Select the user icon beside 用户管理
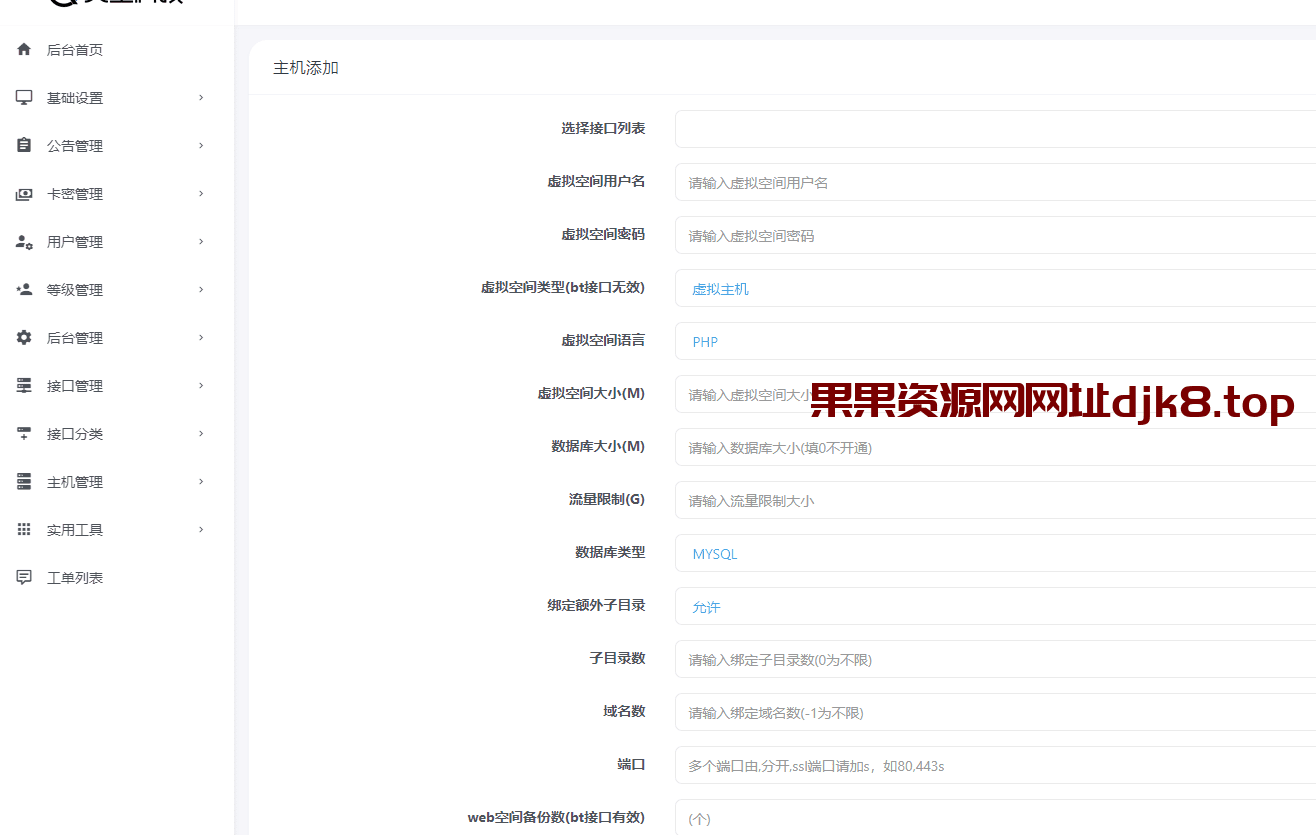The width and height of the screenshot is (1316, 835). (23, 241)
